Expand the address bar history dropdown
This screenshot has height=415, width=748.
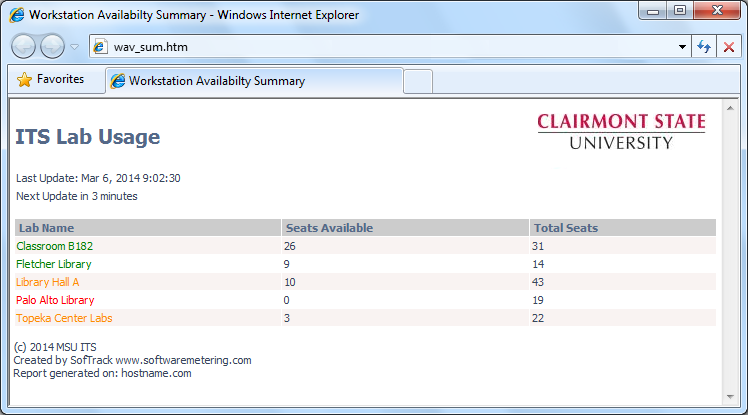(x=682, y=47)
